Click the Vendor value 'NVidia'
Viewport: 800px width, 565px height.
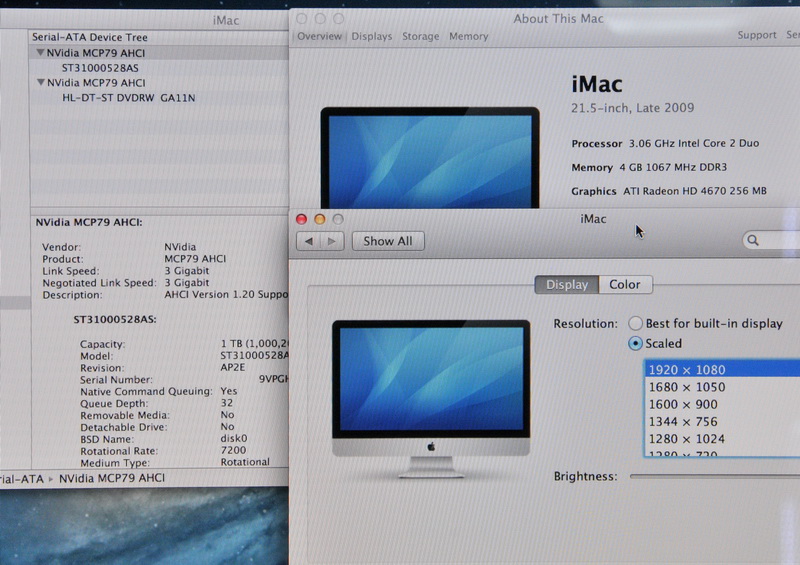point(180,247)
